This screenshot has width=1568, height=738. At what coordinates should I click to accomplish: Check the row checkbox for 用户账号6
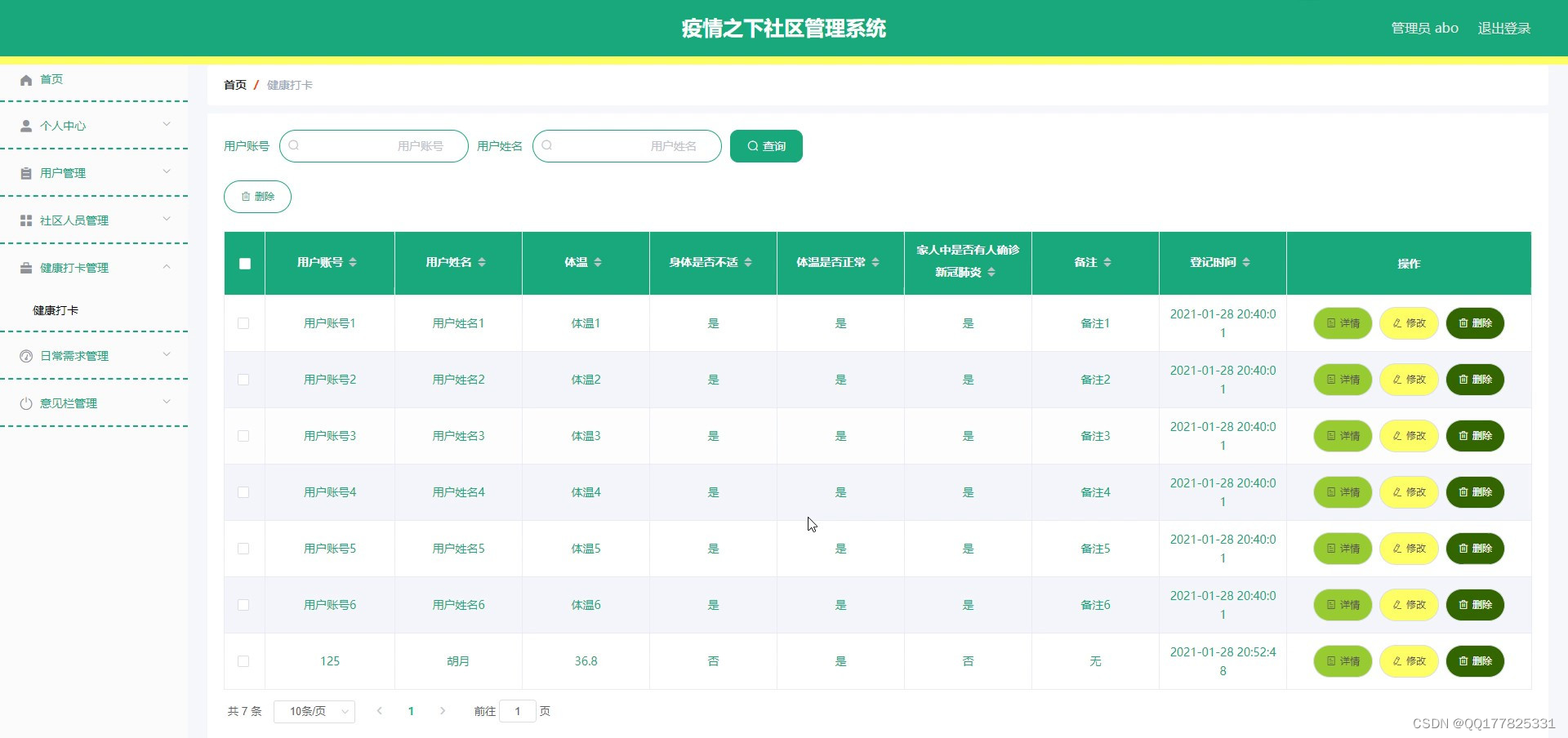click(243, 605)
